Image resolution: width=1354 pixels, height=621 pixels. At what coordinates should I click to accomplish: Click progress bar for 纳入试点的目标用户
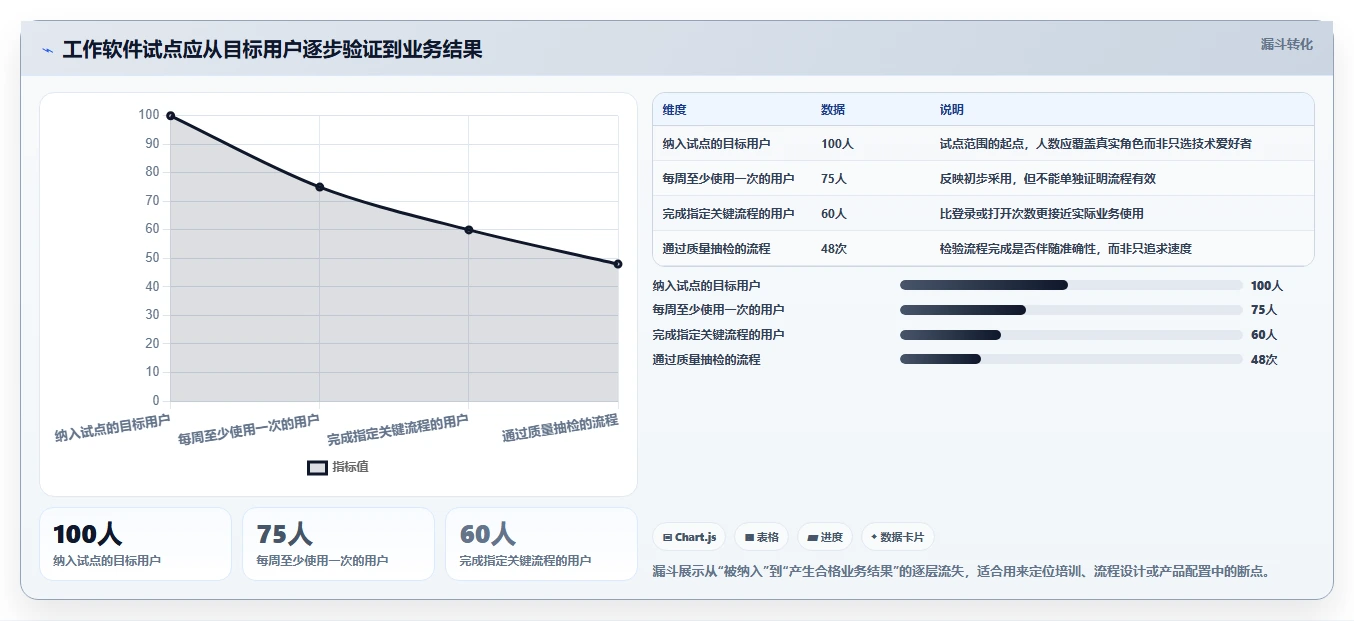tap(1071, 285)
